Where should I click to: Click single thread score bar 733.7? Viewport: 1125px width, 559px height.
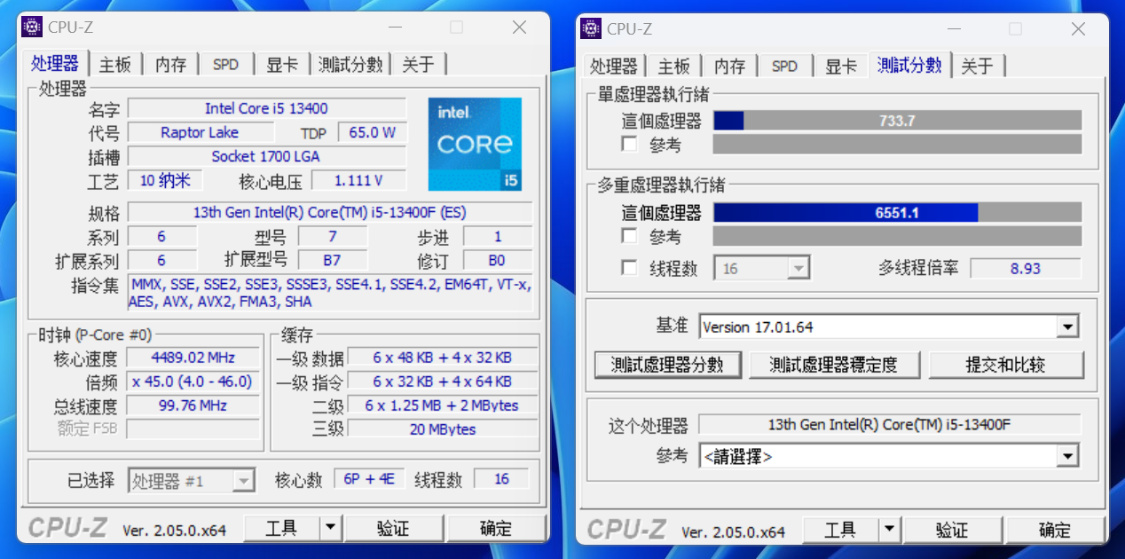[x=898, y=121]
